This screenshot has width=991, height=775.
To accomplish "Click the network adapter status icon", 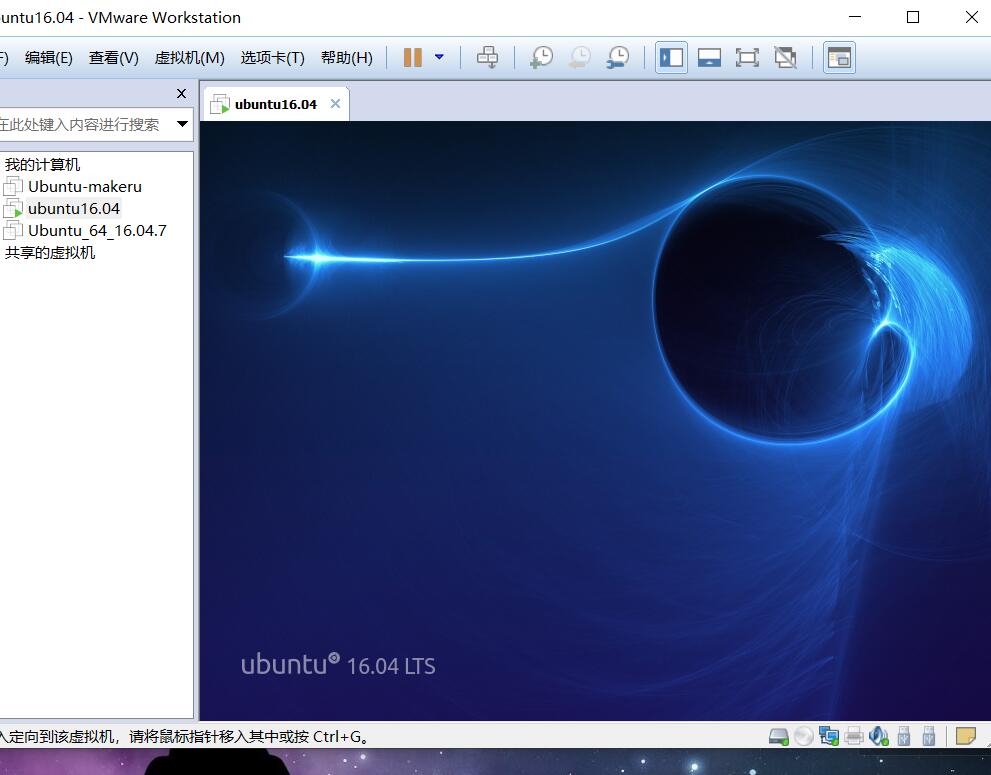I will (x=828, y=736).
